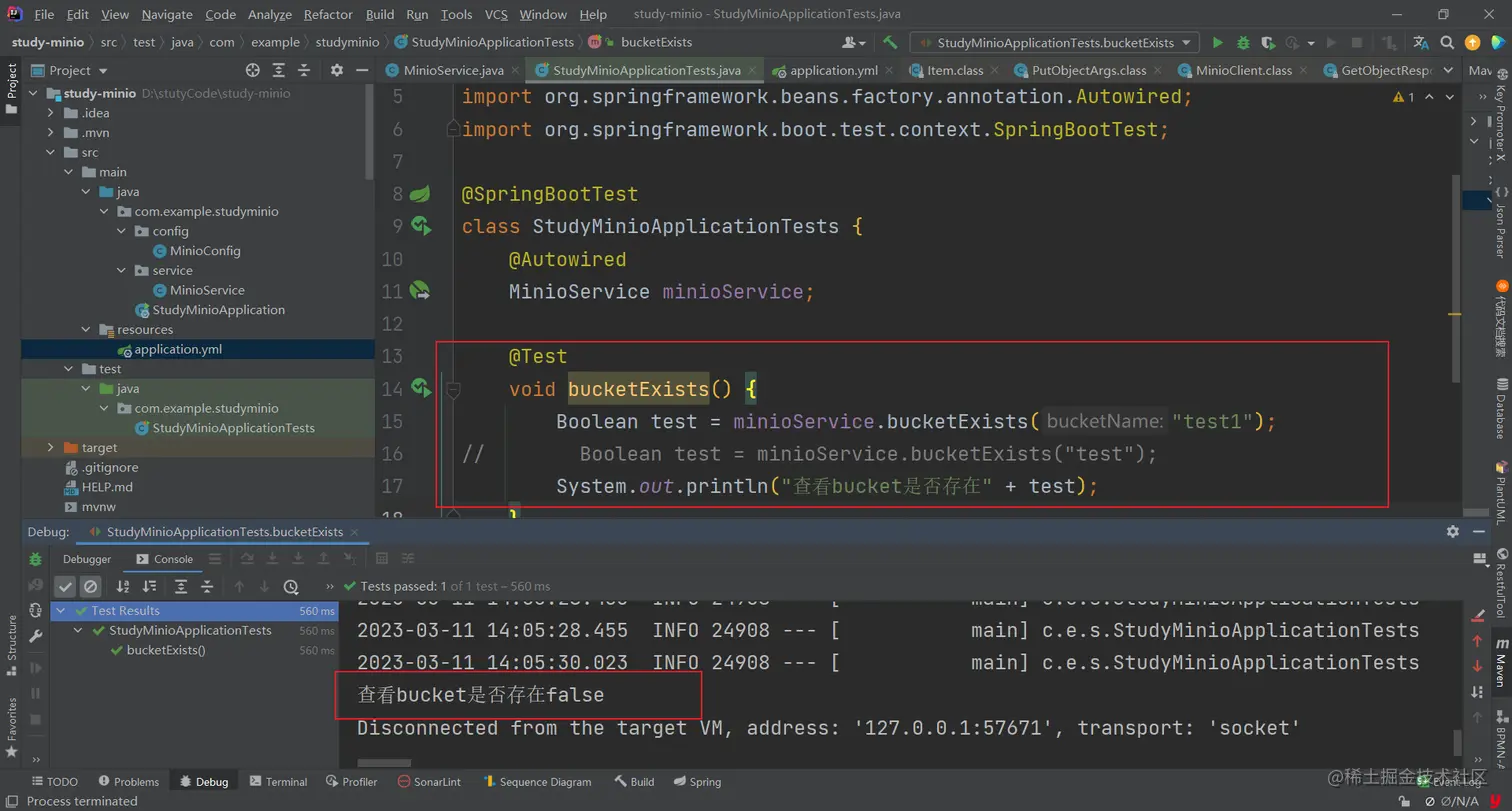This screenshot has width=1512, height=811.
Task: Open test history clock icon
Action: tap(291, 587)
